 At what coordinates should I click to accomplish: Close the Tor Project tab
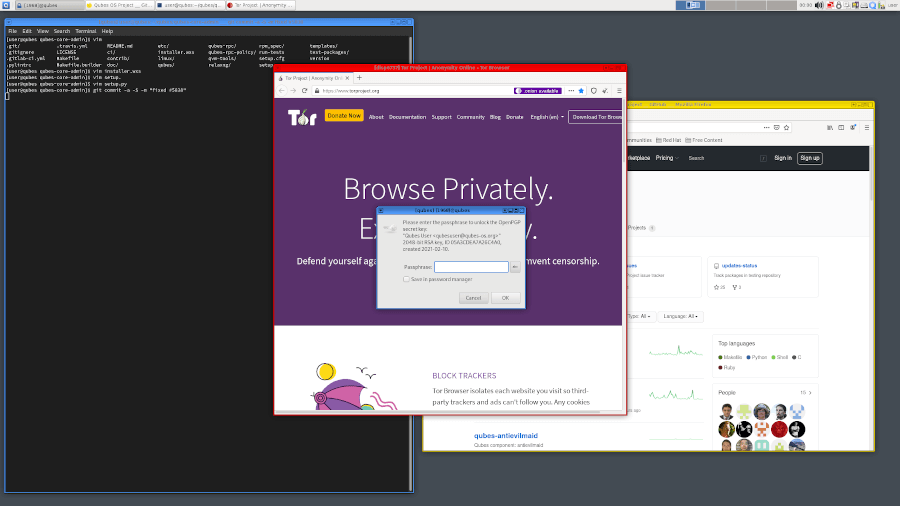347,78
